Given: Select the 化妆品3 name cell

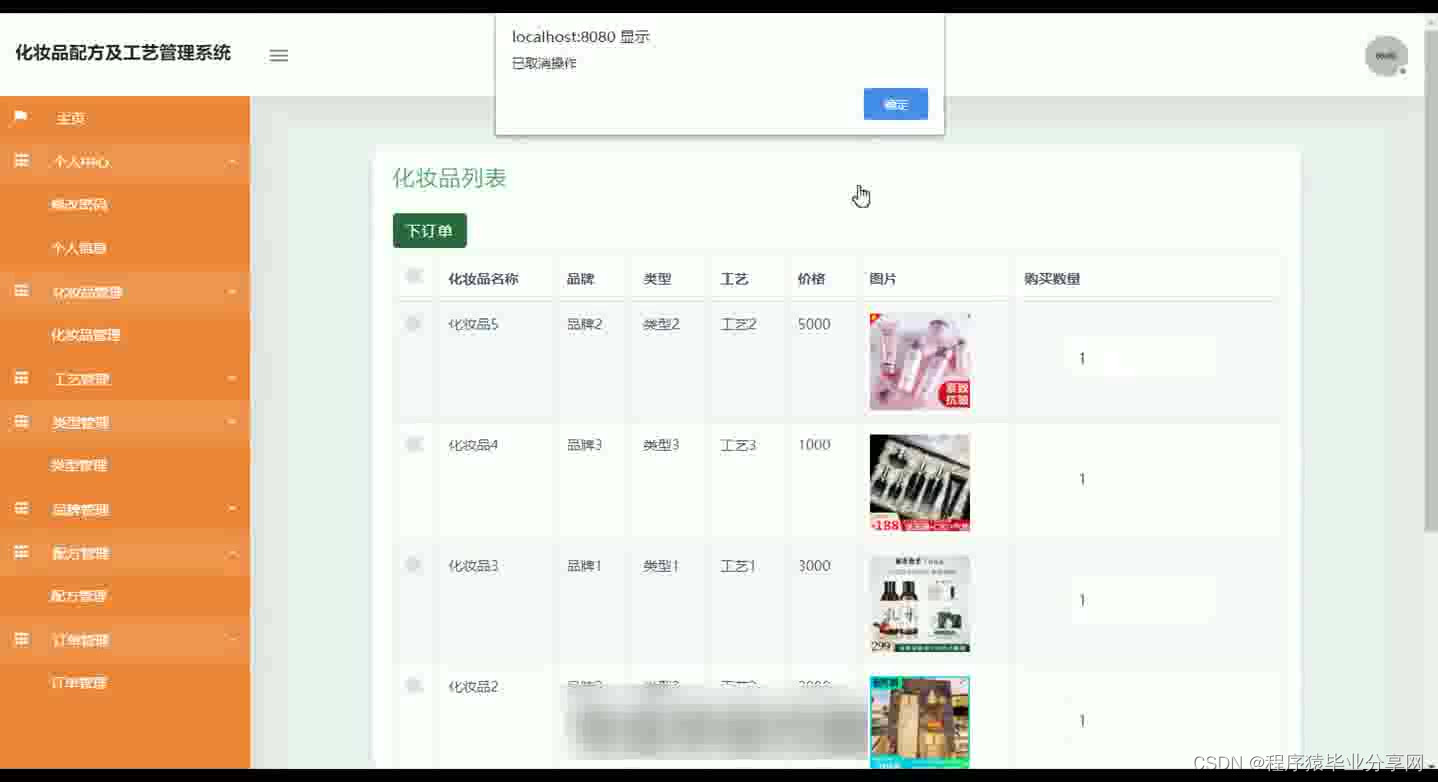Looking at the screenshot, I should point(473,566).
